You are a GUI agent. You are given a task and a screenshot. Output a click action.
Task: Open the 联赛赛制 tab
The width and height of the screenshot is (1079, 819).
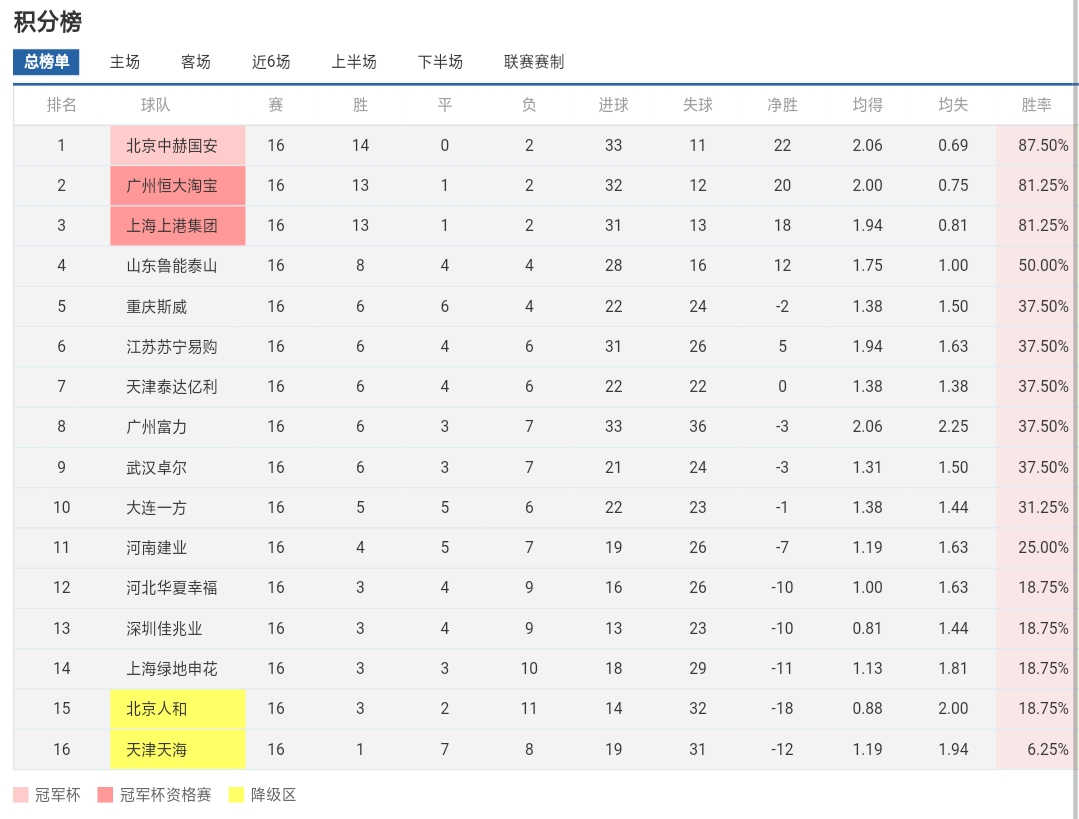click(x=533, y=62)
